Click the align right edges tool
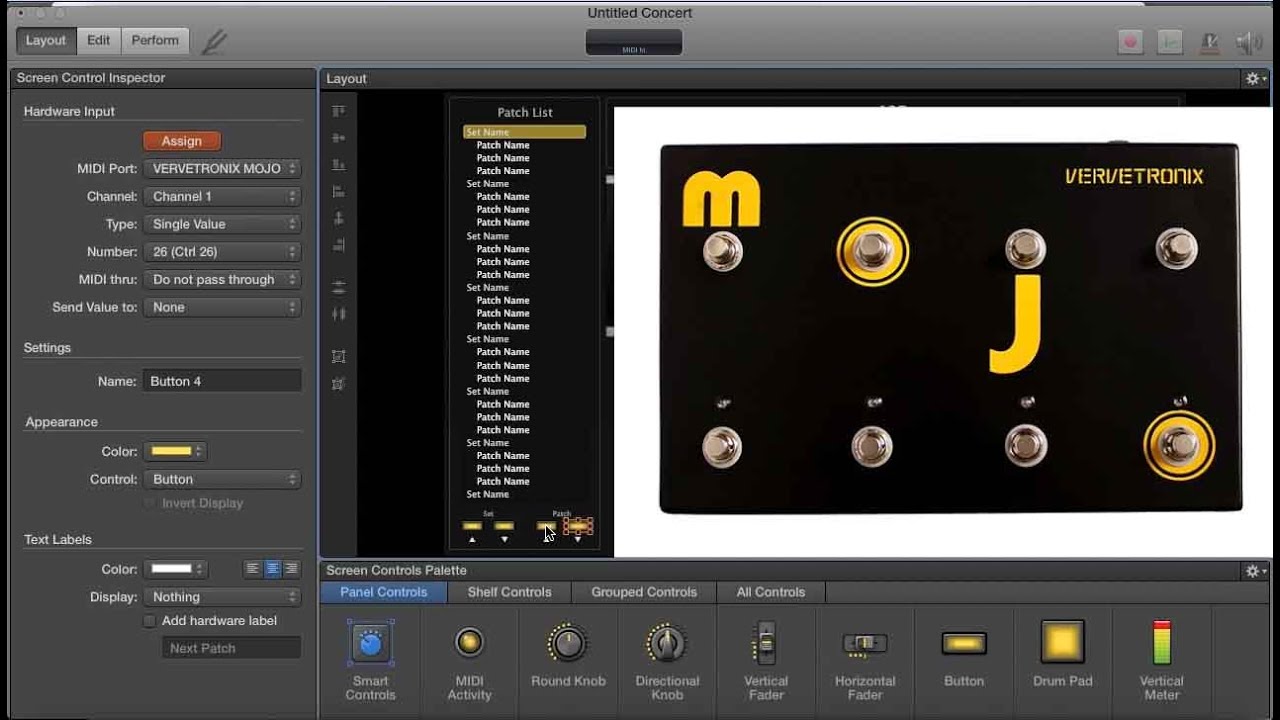 point(339,245)
